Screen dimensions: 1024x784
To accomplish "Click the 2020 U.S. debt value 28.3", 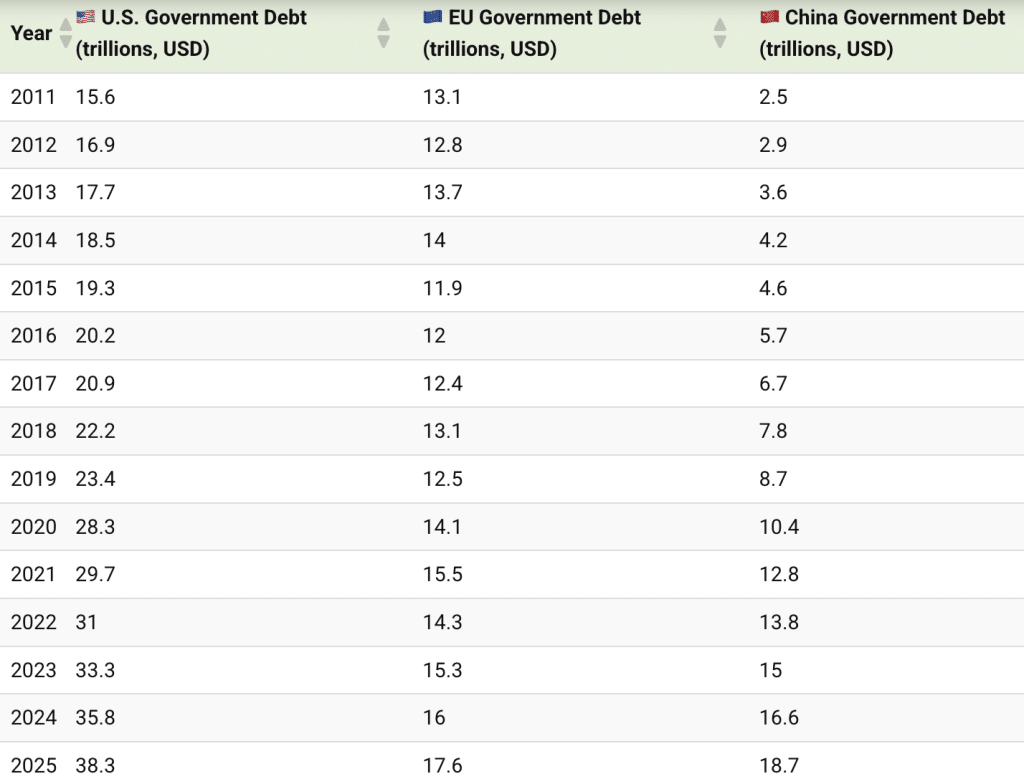I will [95, 527].
